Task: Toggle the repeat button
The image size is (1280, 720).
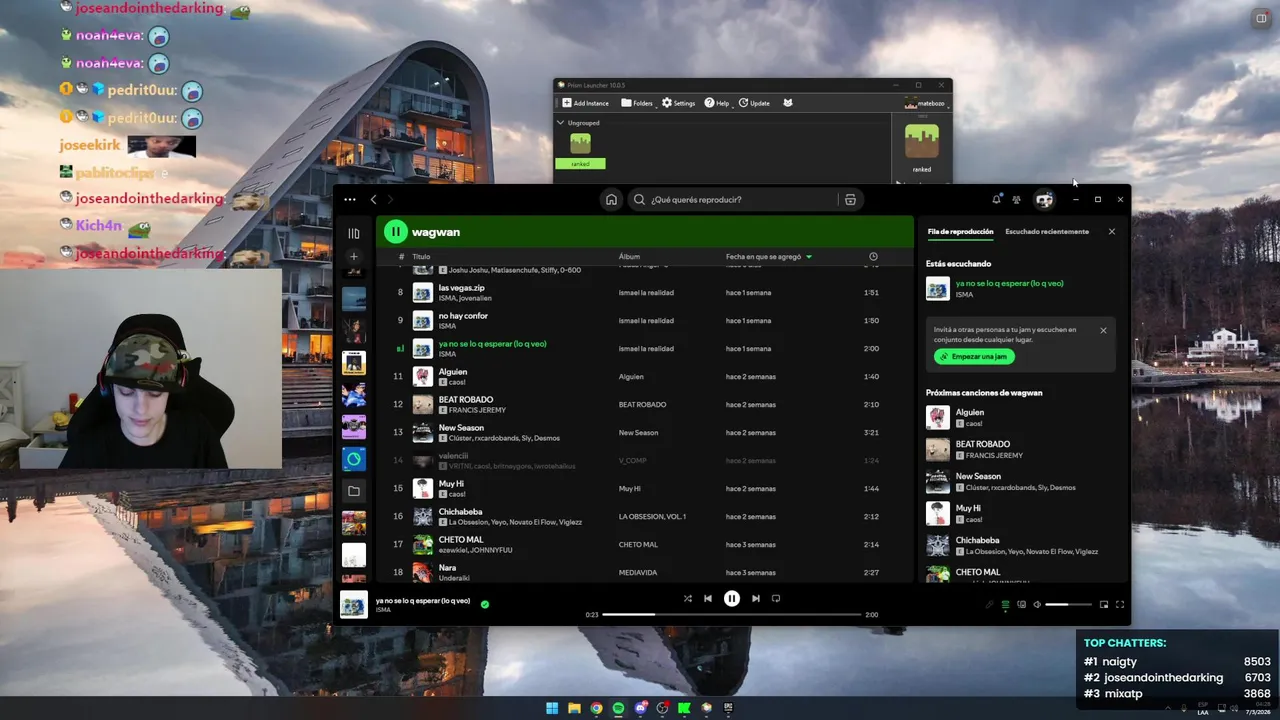Action: pyautogui.click(x=776, y=598)
